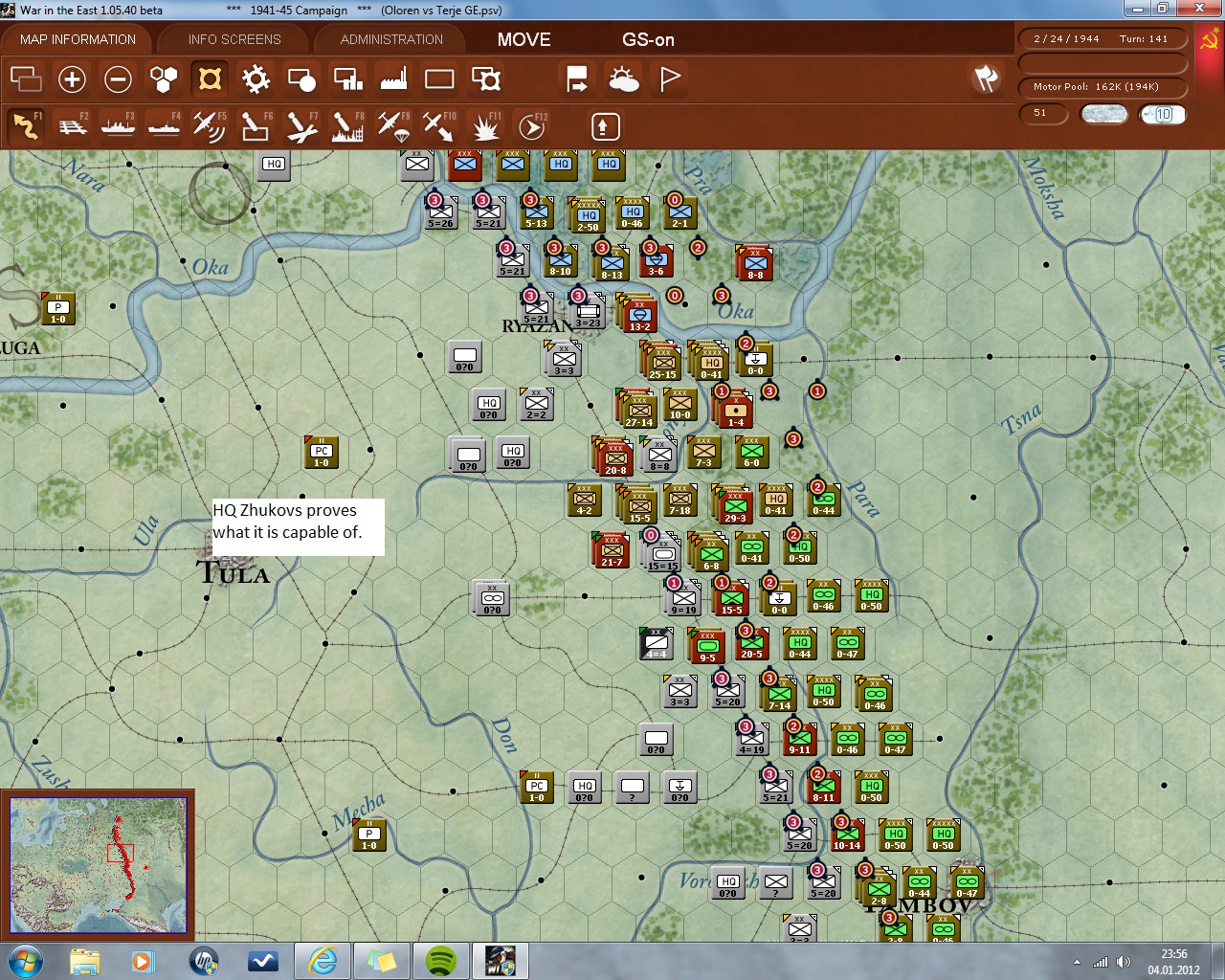Click the crossed white flags icon
Viewport: 1225px width, 980px height.
tap(986, 78)
